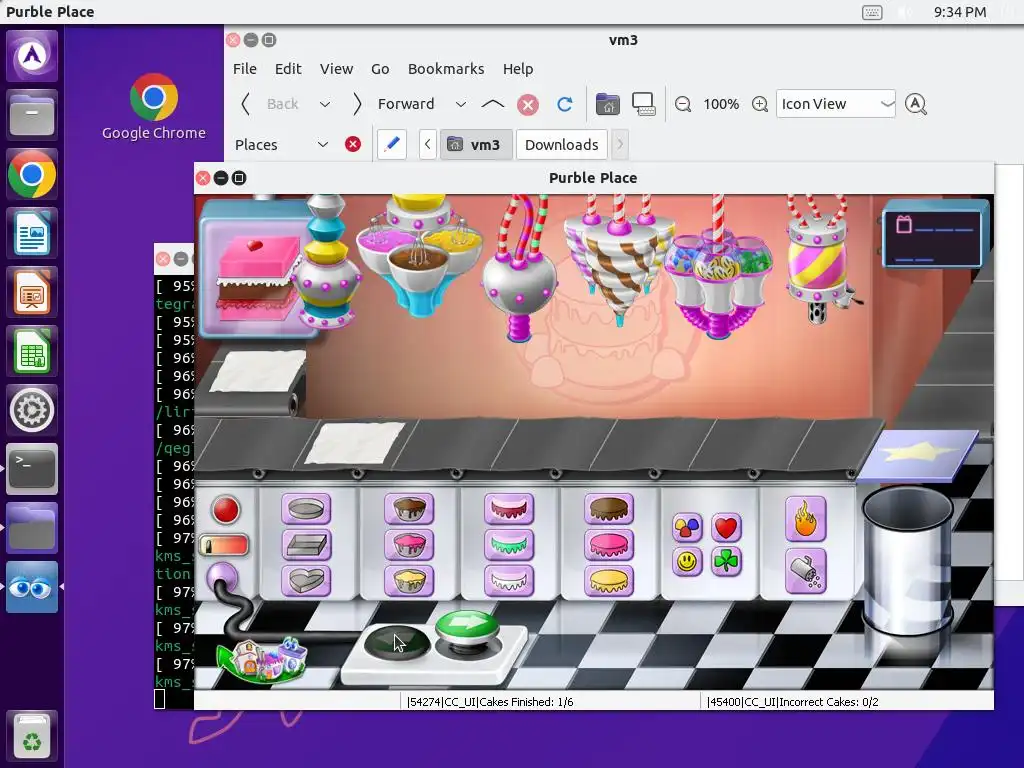Zoom out the file view
The height and width of the screenshot is (768, 1024).
683,104
